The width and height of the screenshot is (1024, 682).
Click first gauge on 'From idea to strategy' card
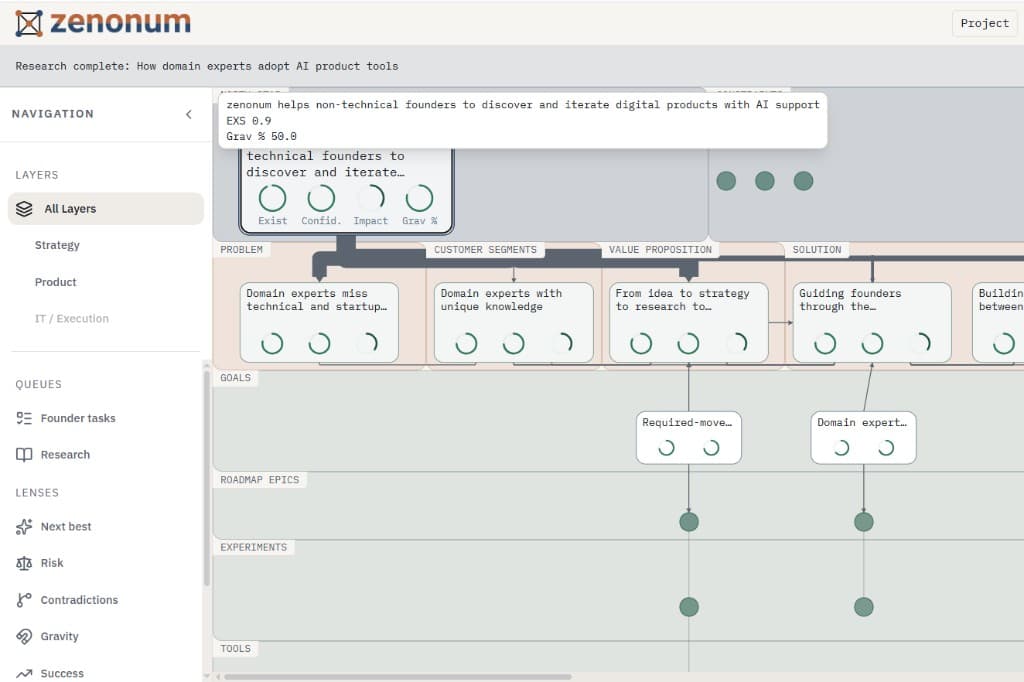coord(641,344)
